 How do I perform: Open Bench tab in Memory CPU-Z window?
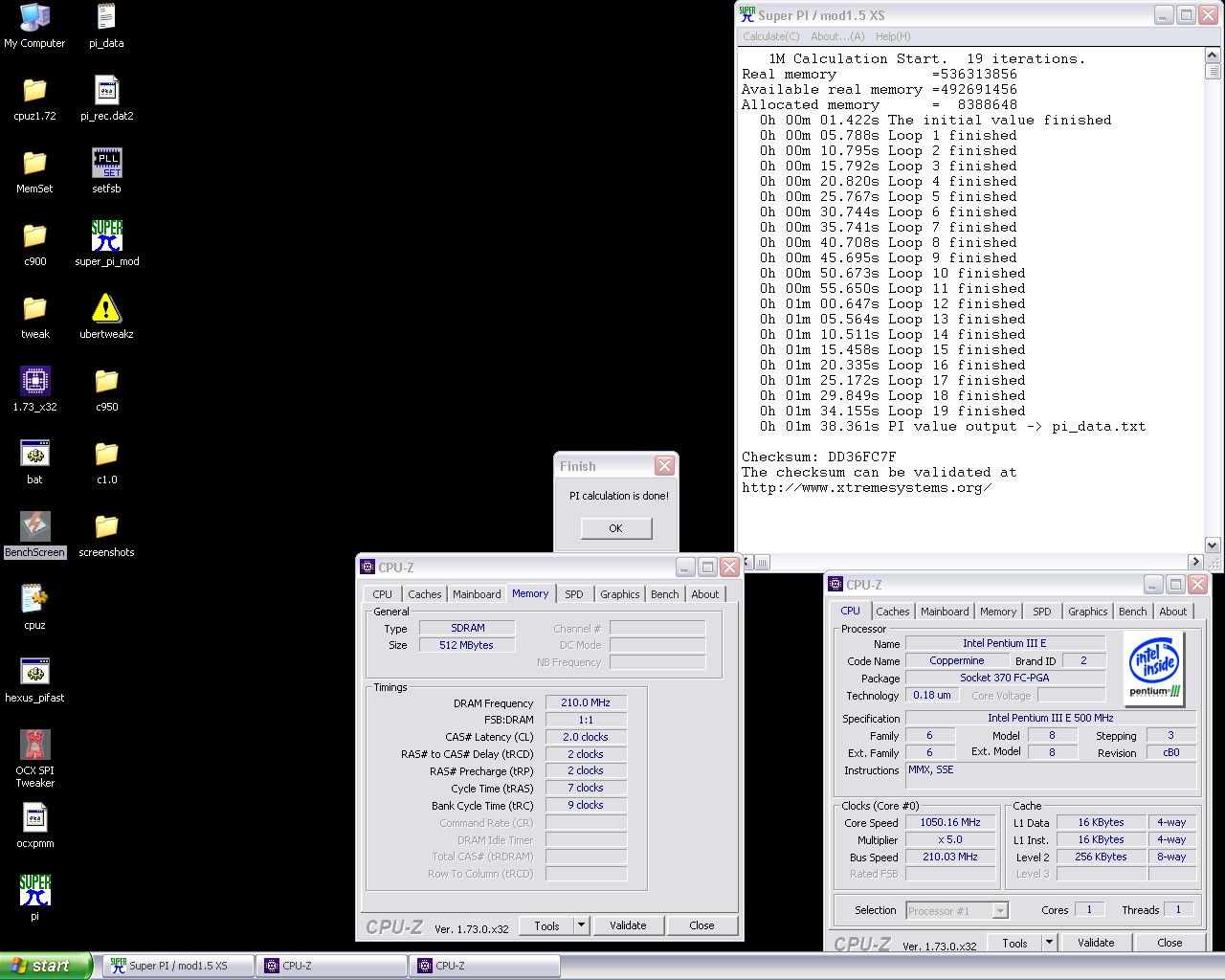click(x=665, y=594)
